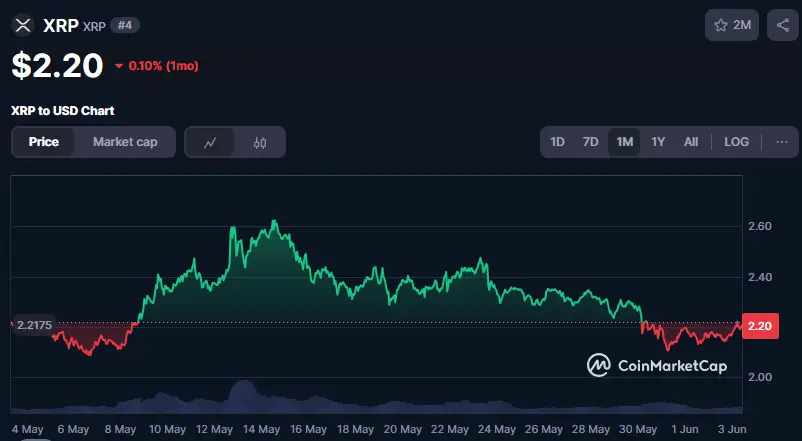The height and width of the screenshot is (441, 802).
Task: Switch to candlestick chart icon
Action: [260, 142]
